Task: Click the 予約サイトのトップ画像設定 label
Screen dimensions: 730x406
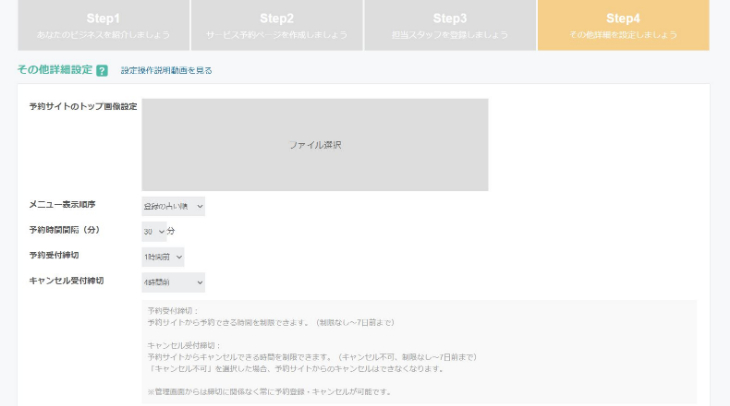Action: tap(83, 105)
